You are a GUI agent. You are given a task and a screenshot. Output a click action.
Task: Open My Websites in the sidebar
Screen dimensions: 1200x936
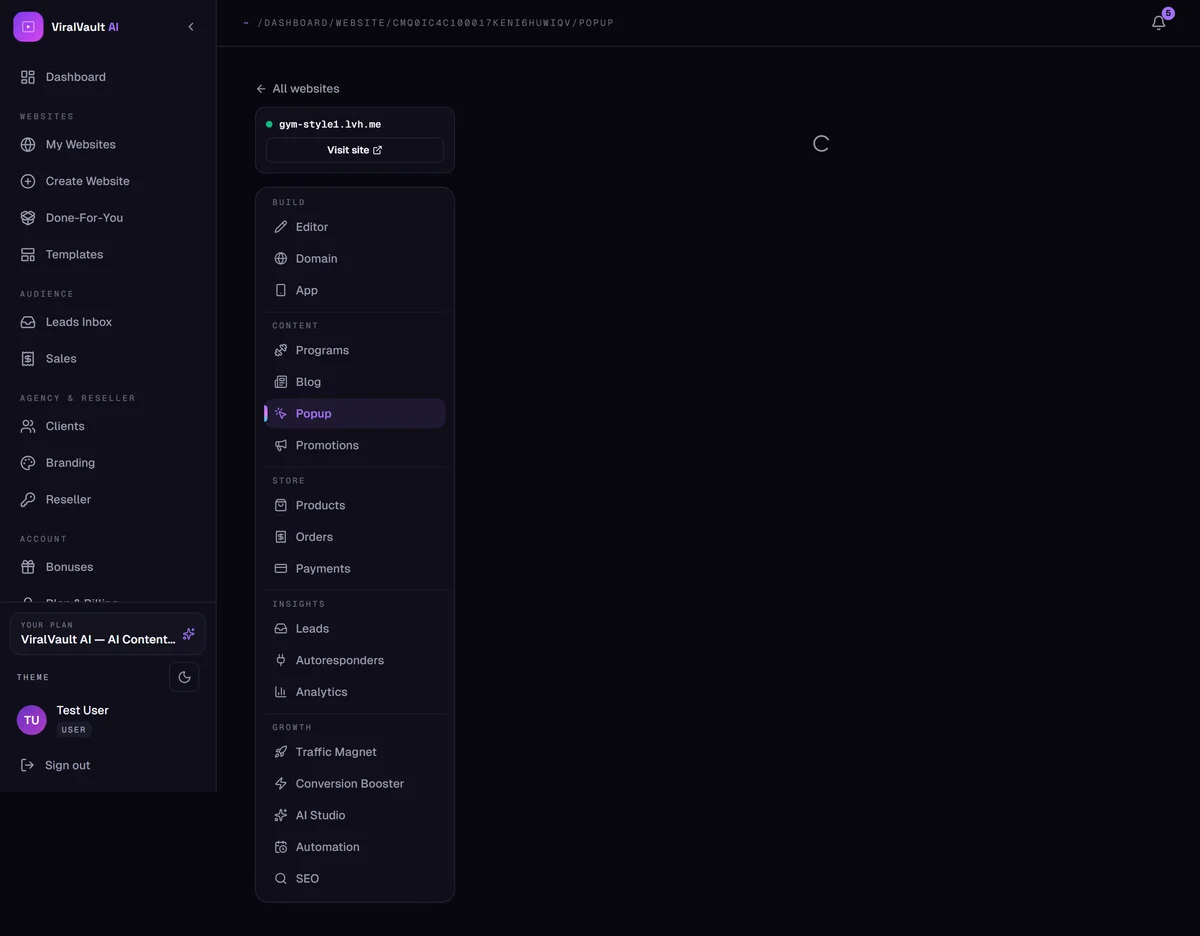[108, 144]
